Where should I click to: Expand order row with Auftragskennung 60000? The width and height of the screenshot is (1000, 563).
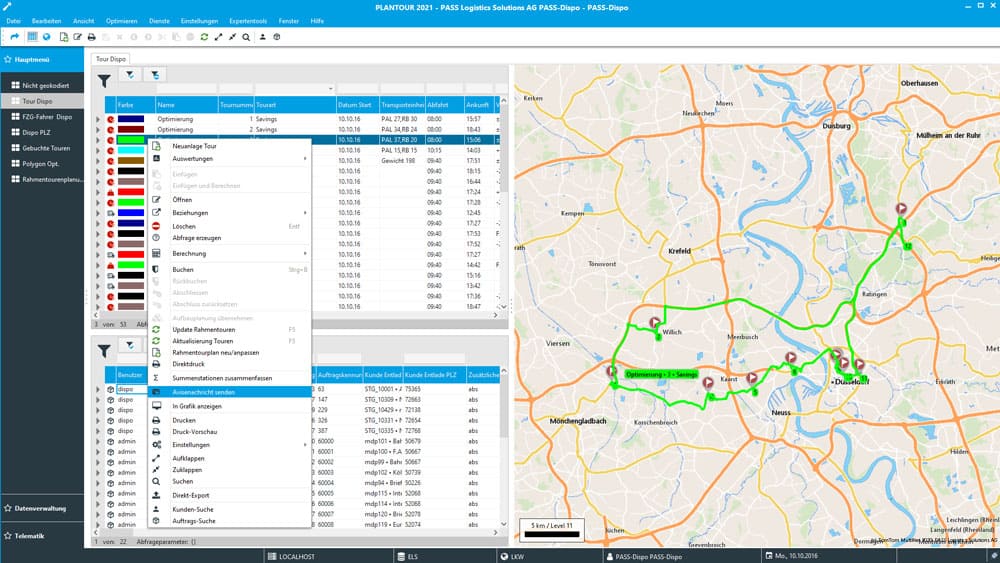coord(98,441)
